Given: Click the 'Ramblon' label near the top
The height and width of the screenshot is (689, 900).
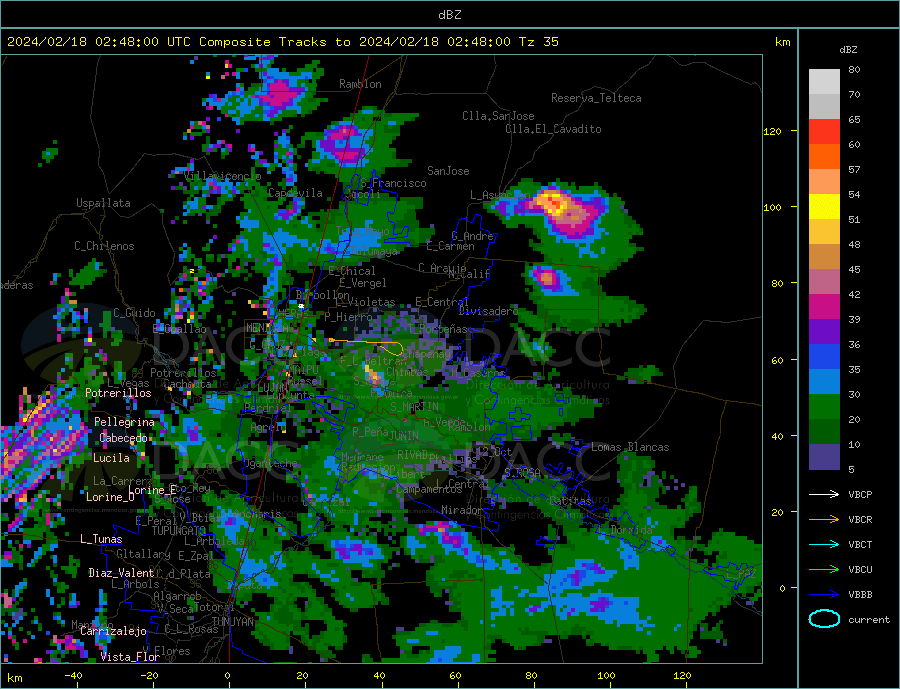Looking at the screenshot, I should point(360,84).
